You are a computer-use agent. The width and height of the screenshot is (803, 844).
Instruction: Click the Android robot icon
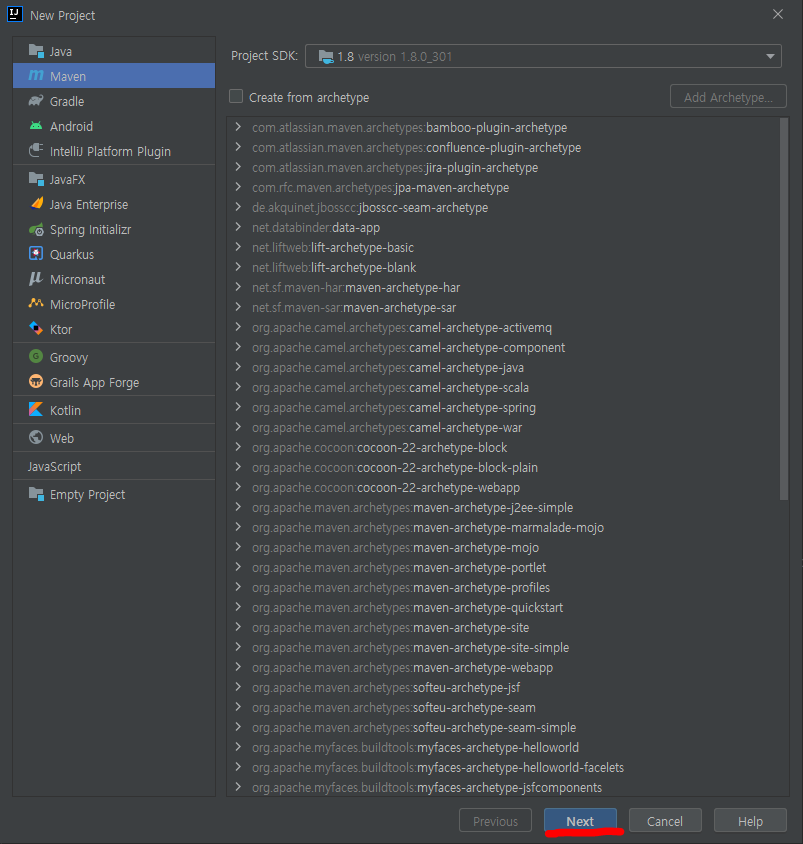pos(36,126)
